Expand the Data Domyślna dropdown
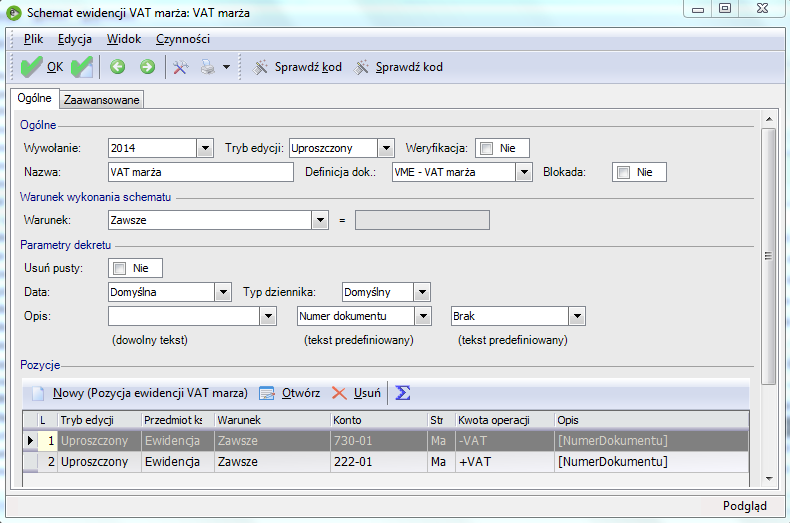The width and height of the screenshot is (790, 523). 223,292
